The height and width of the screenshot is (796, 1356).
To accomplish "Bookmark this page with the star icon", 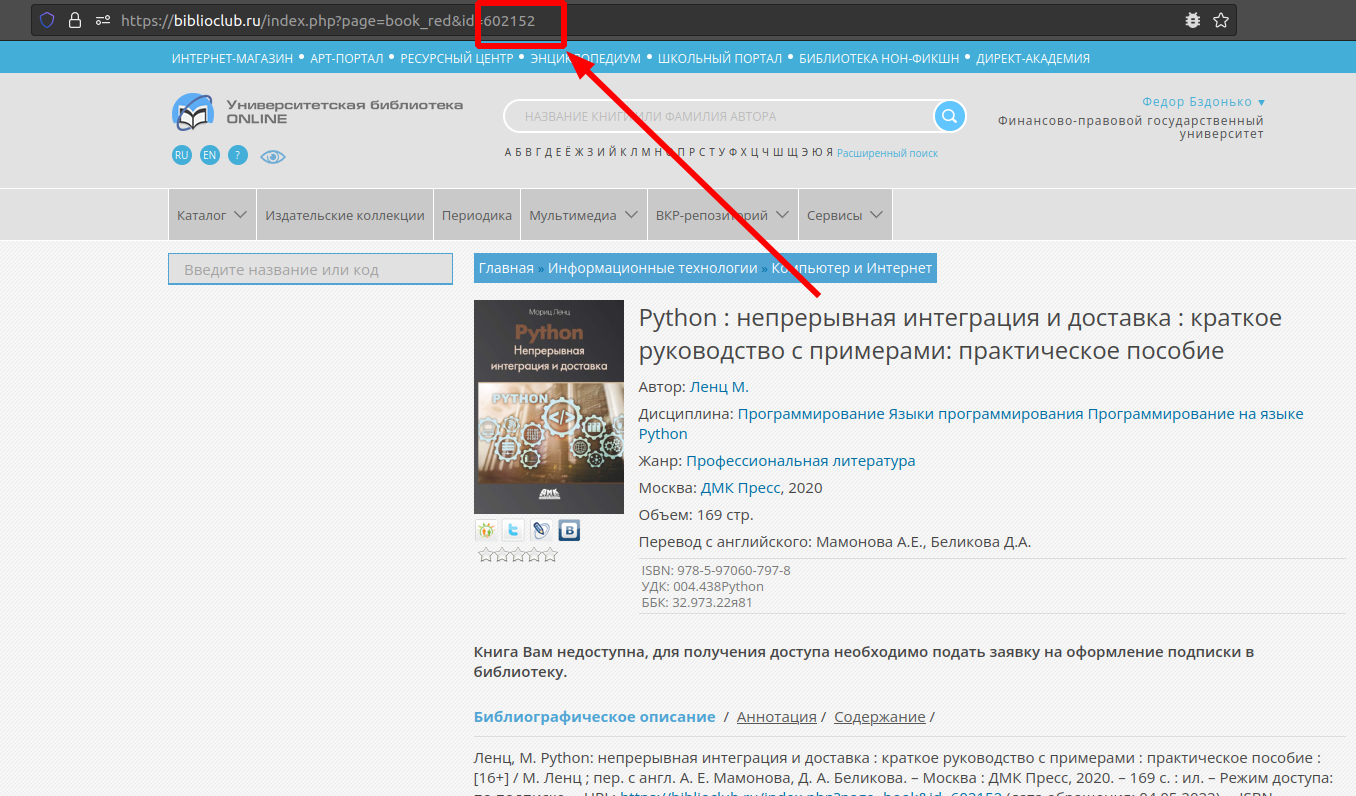I will (x=1220, y=20).
